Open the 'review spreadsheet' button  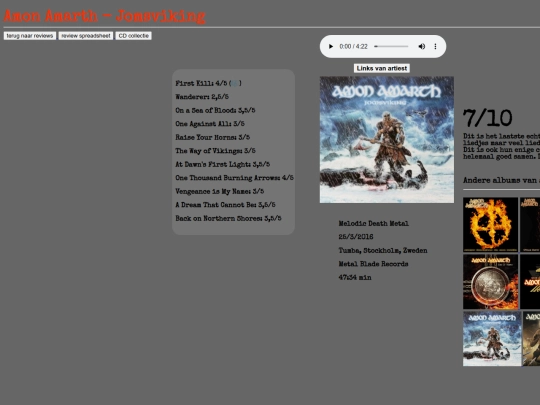[86, 36]
